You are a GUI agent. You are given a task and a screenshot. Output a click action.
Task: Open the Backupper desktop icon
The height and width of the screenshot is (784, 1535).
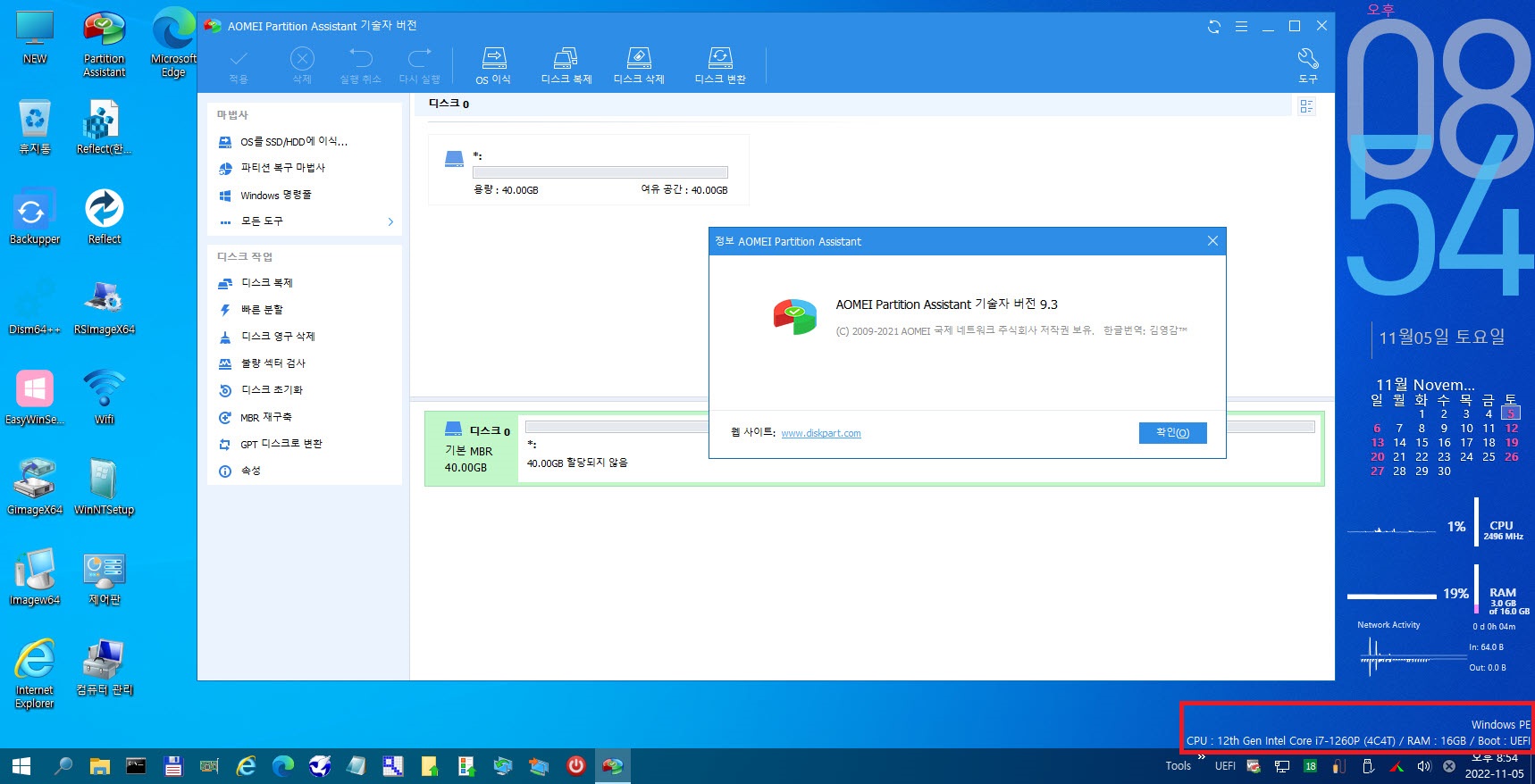coord(35,216)
